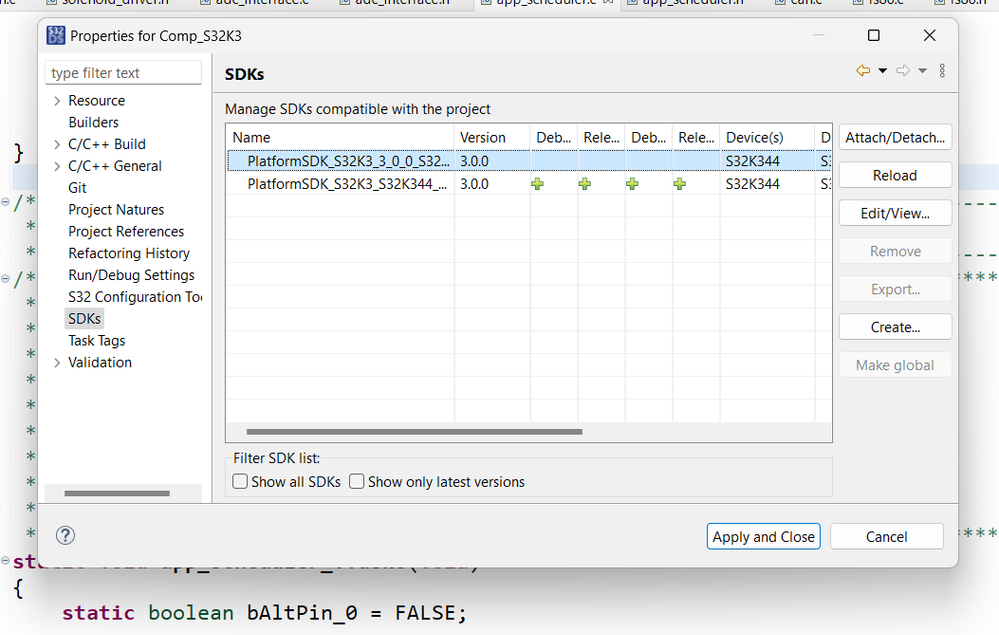This screenshot has height=635, width=999.
Task: Enable the Show all SDKs checkbox
Action: pyautogui.click(x=240, y=482)
